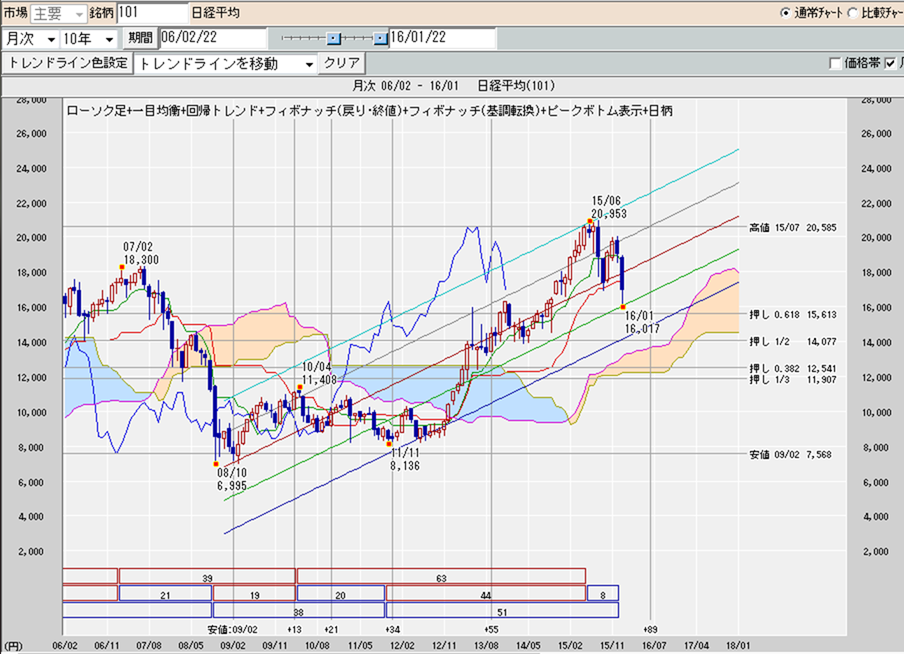Image resolution: width=904 pixels, height=654 pixels.
Task: Enable the 価格帯 checkbox
Action: [835, 63]
